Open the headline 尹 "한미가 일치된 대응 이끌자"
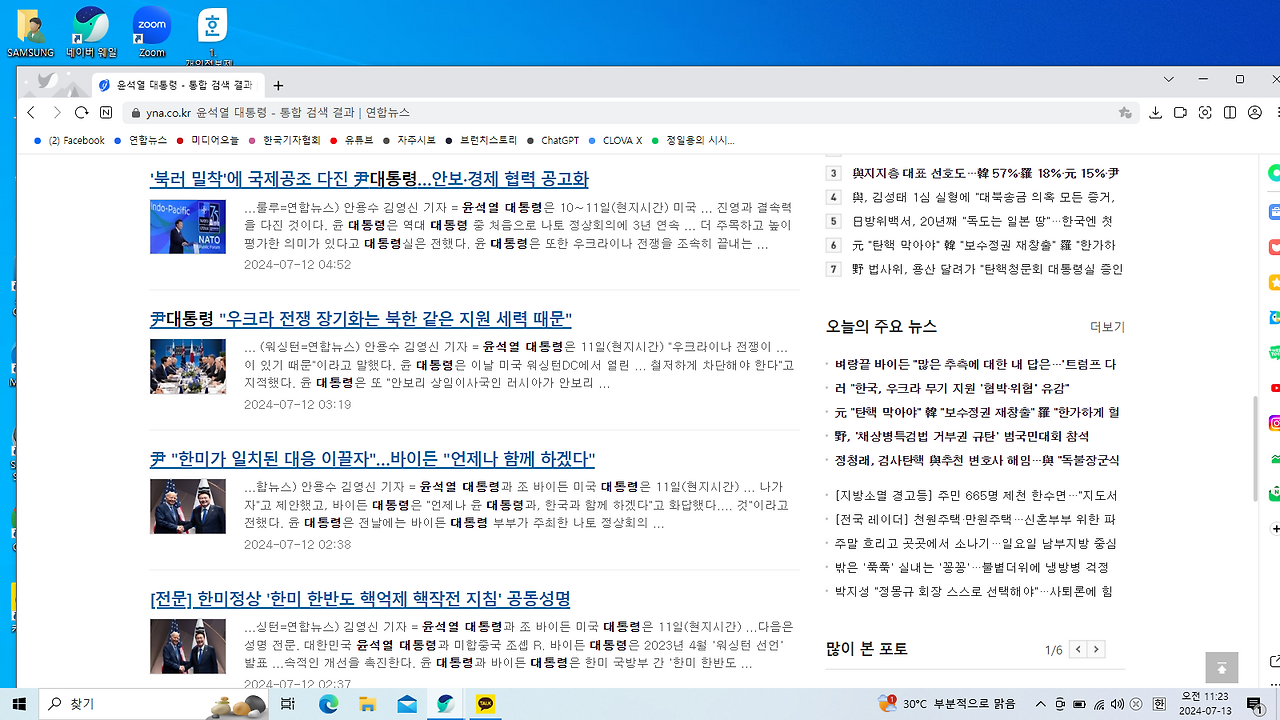 374,459
